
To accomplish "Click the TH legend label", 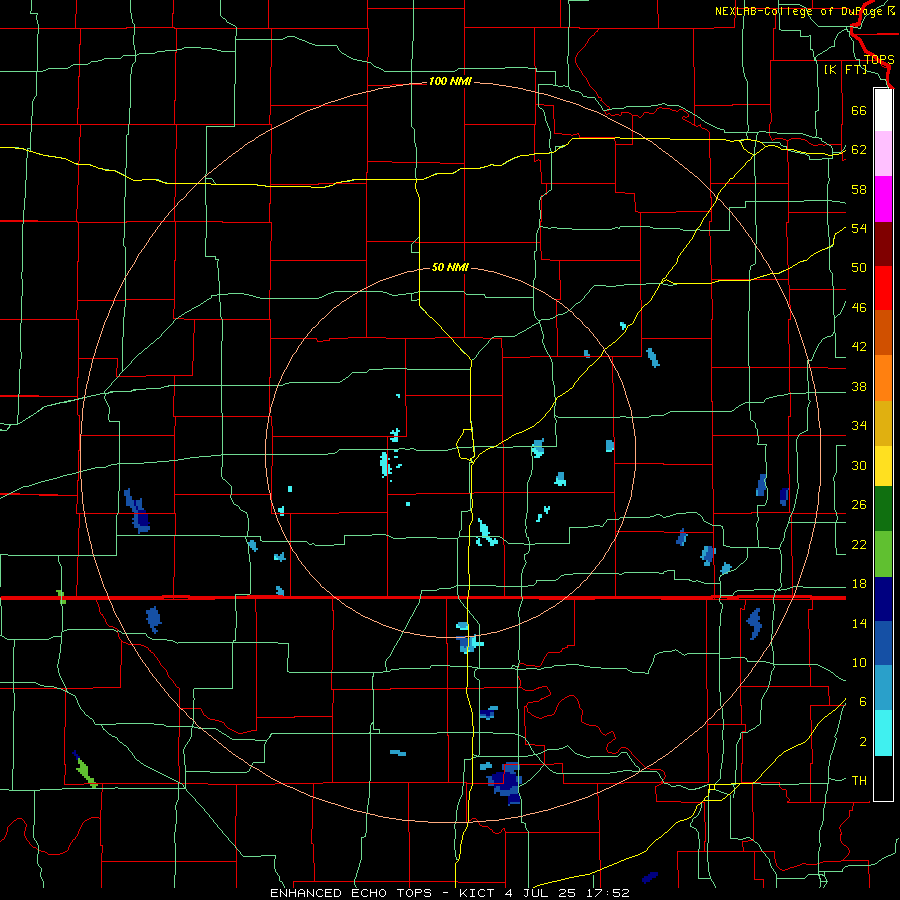I will (859, 780).
